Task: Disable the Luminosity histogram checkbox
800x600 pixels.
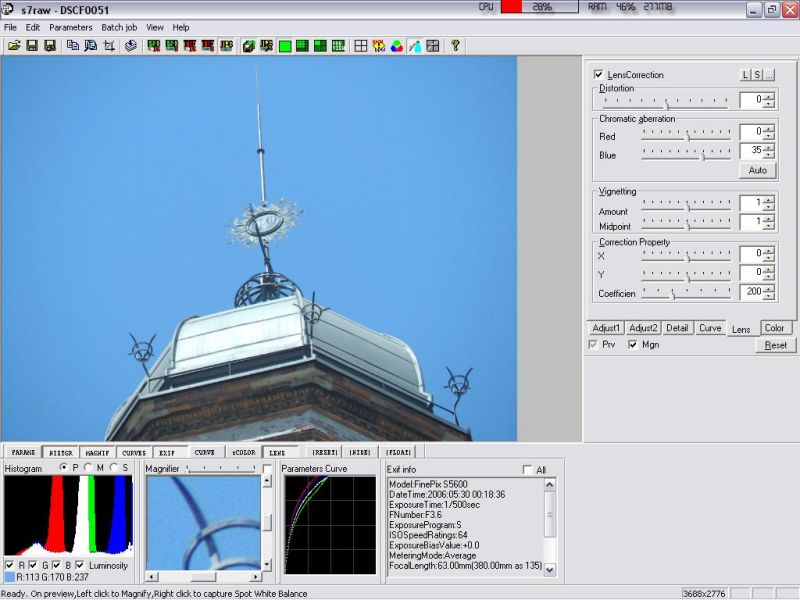Action: (x=80, y=565)
